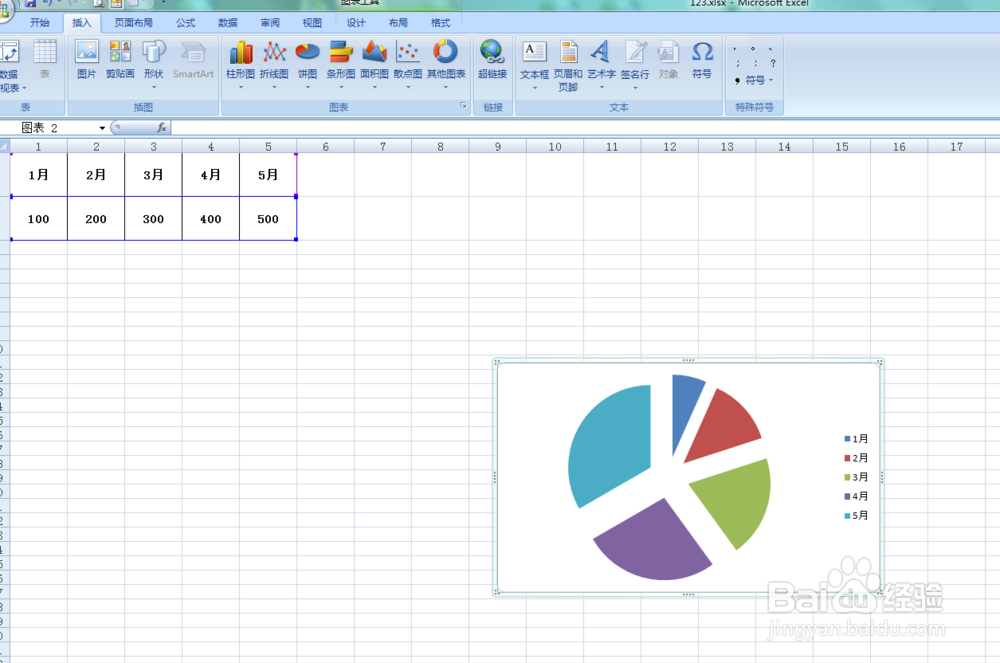Image resolution: width=1000 pixels, height=663 pixels.
Task: Switch to the 数据 Data tab
Action: click(x=228, y=23)
